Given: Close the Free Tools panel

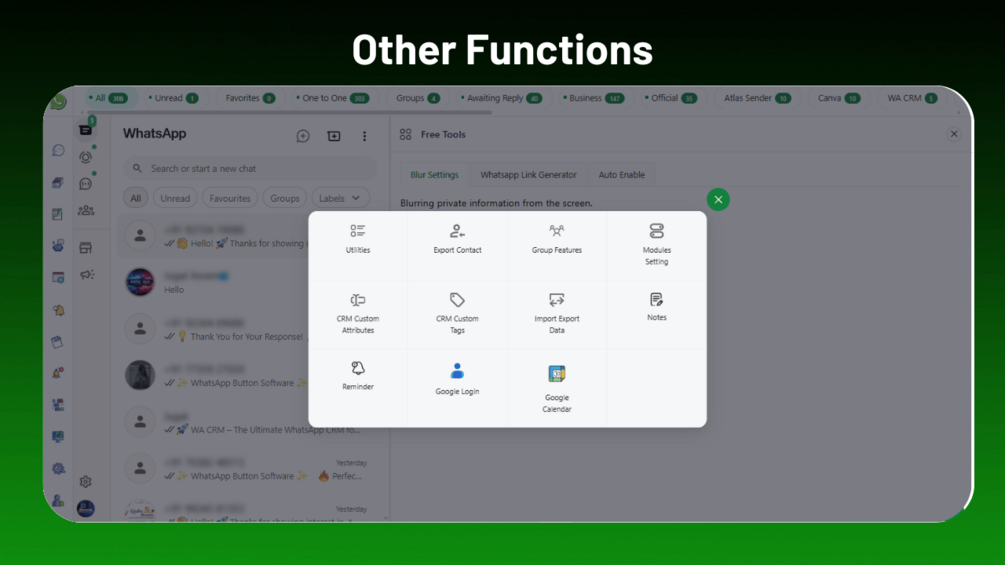Looking at the screenshot, I should 954,134.
